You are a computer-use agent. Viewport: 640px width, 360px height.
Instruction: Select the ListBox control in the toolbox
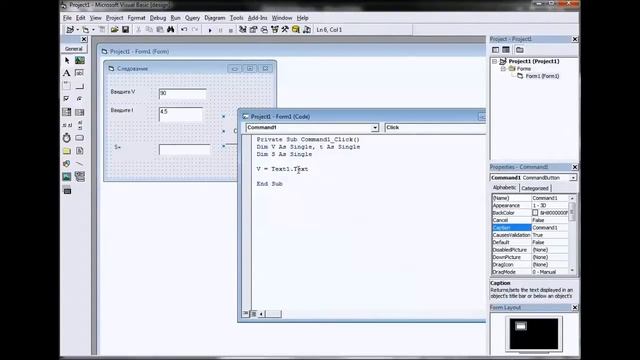point(80,112)
